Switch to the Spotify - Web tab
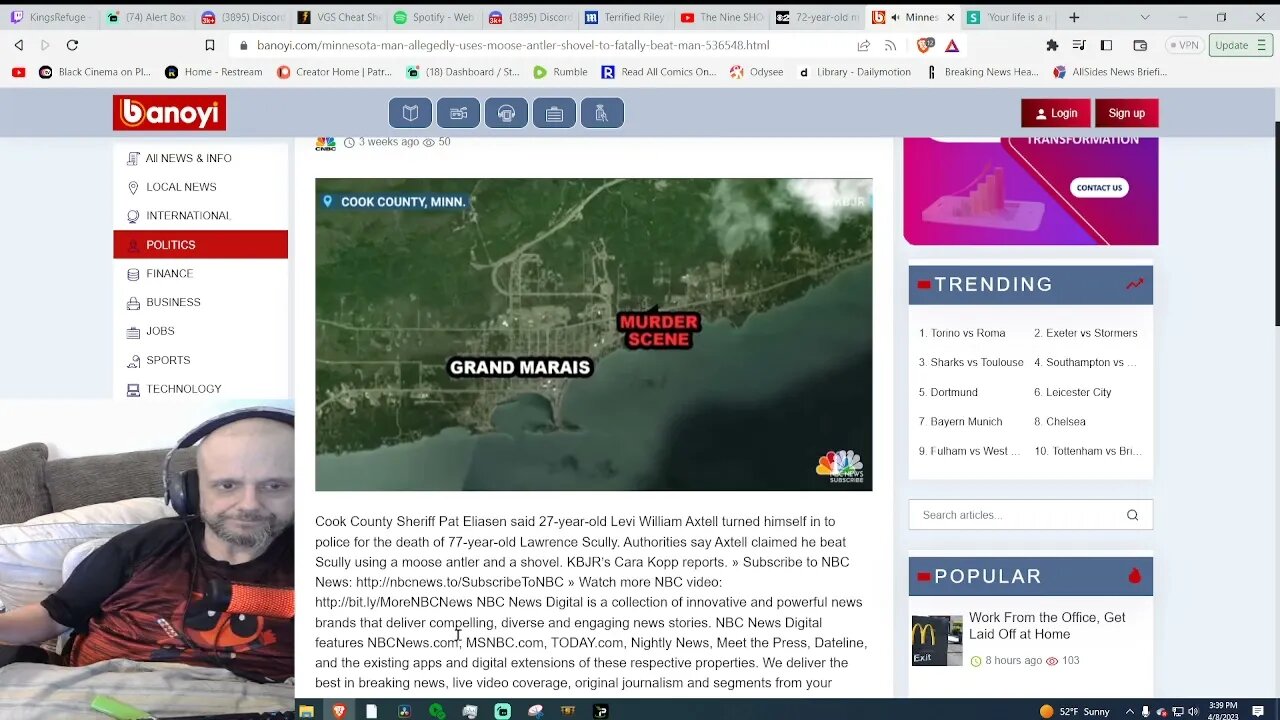 [434, 17]
